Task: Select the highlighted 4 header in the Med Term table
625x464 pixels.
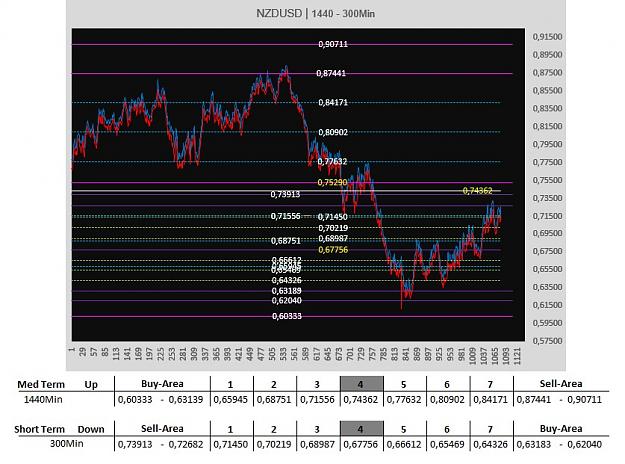Action: point(361,384)
